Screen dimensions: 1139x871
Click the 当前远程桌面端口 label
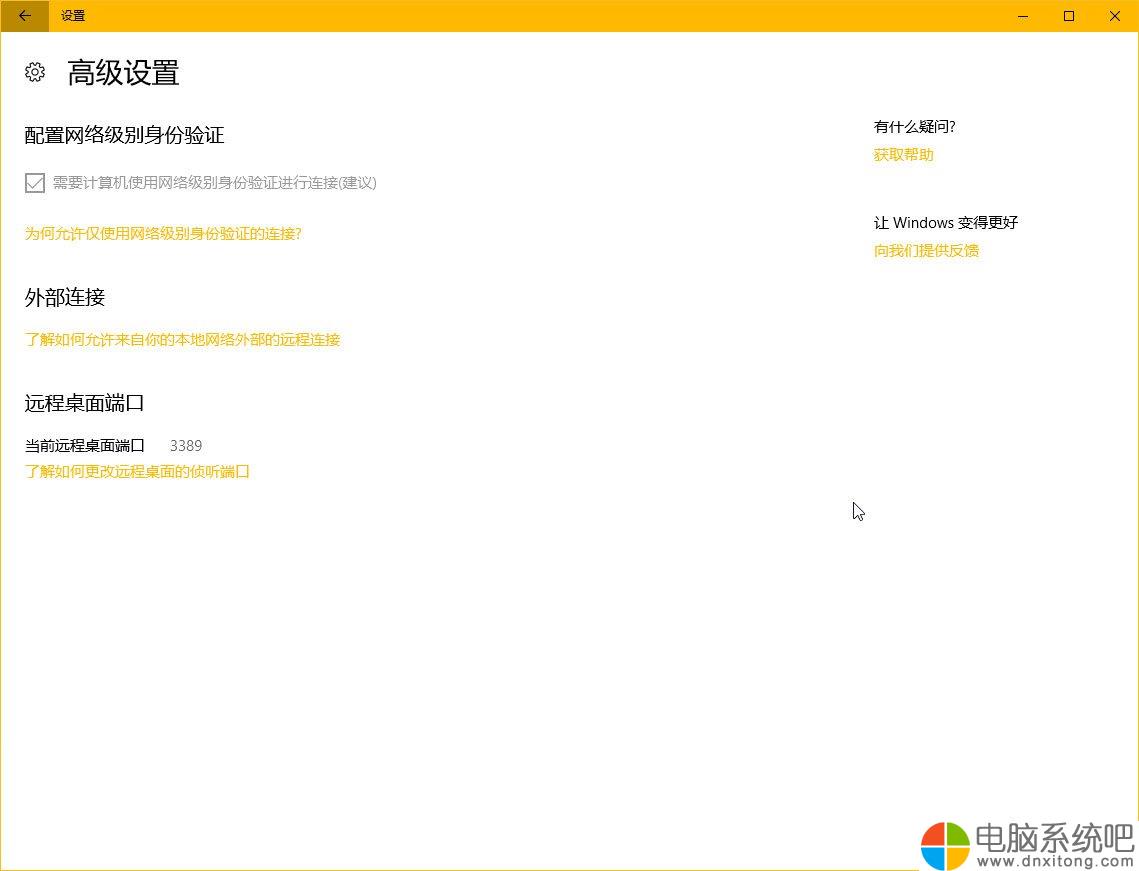pos(85,445)
